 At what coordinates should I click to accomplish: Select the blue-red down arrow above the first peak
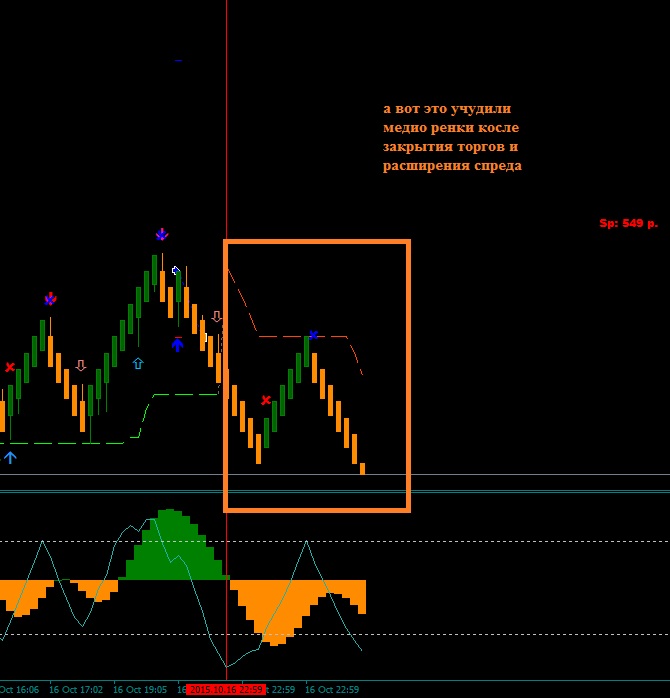[50, 299]
